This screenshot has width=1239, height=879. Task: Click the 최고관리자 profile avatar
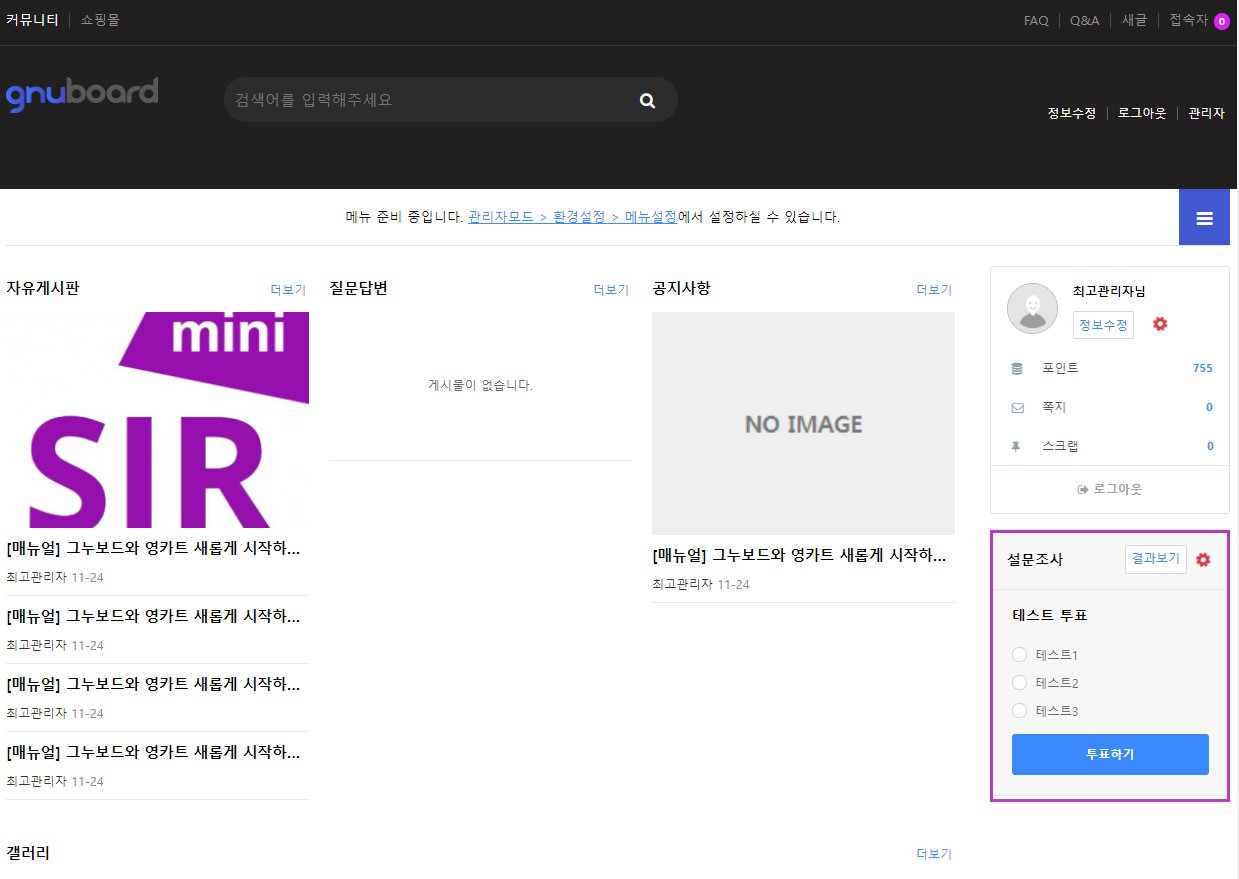tap(1032, 308)
